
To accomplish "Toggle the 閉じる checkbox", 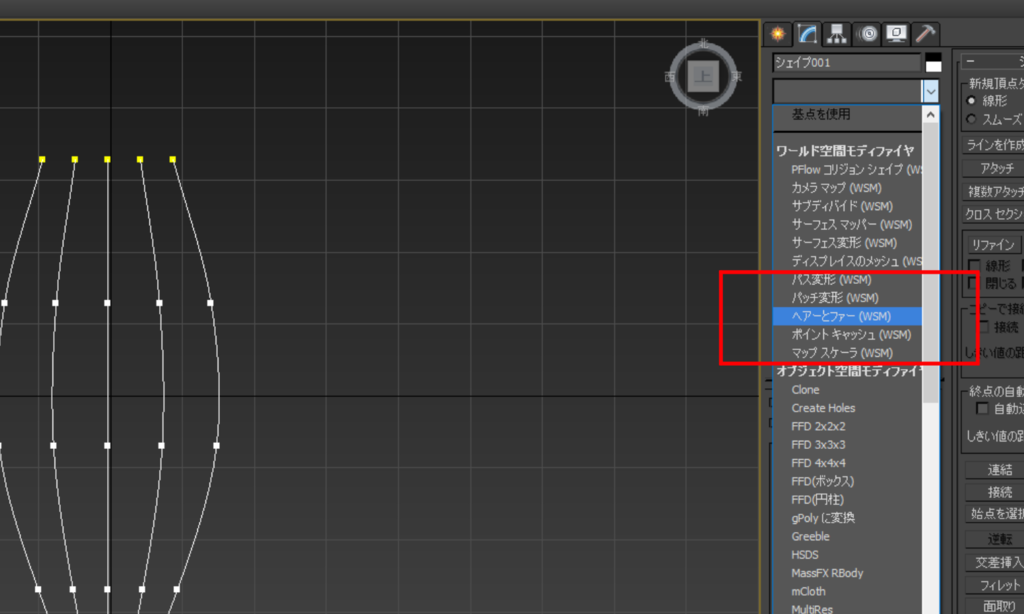I will (974, 283).
